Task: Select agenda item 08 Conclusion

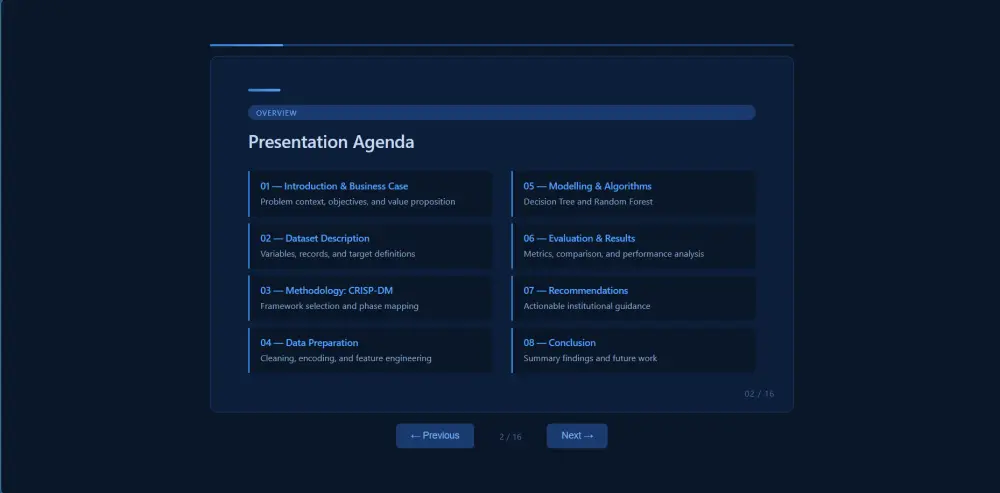Action: pyautogui.click(x=633, y=351)
